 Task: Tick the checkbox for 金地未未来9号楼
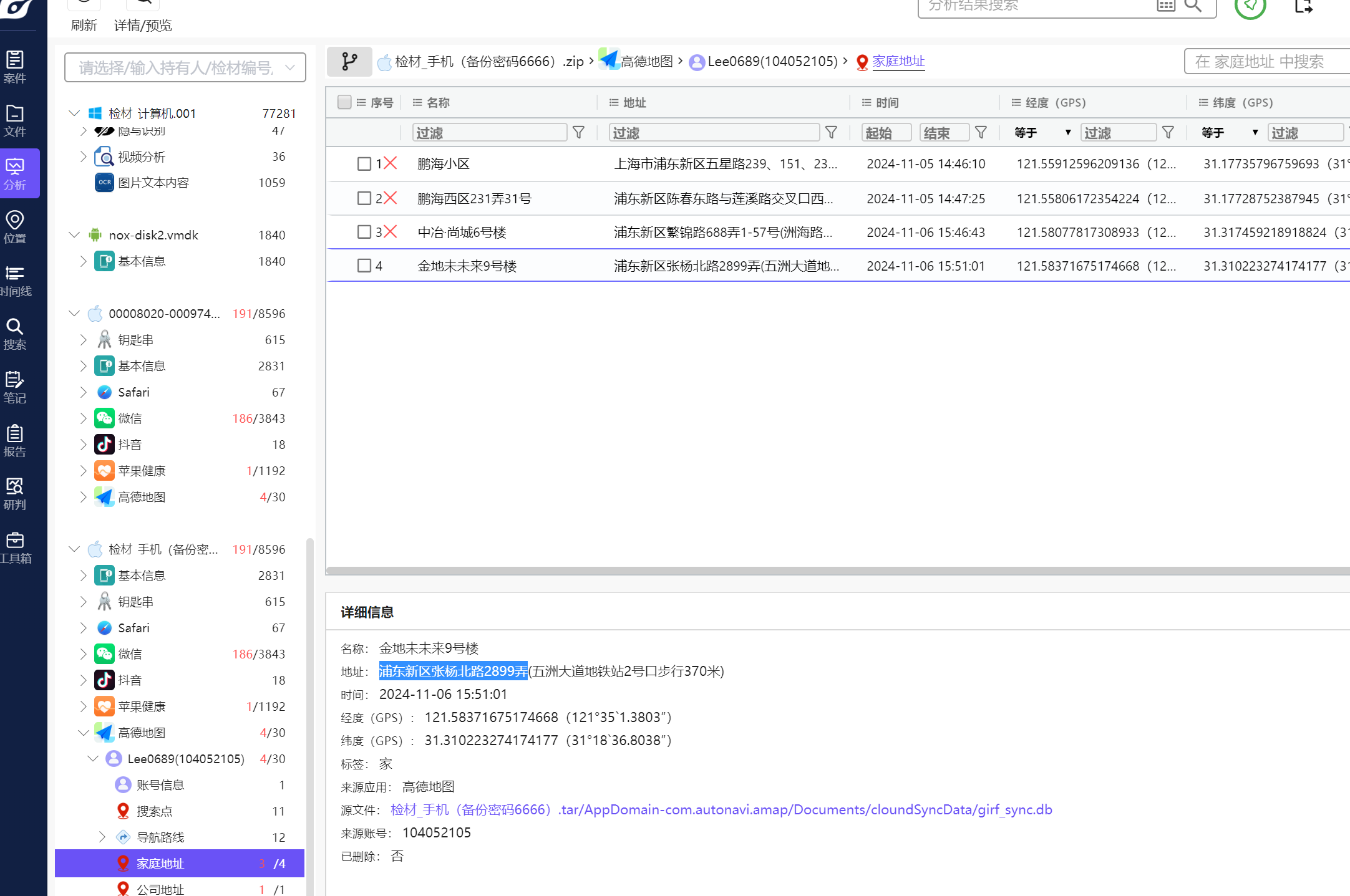tap(364, 266)
